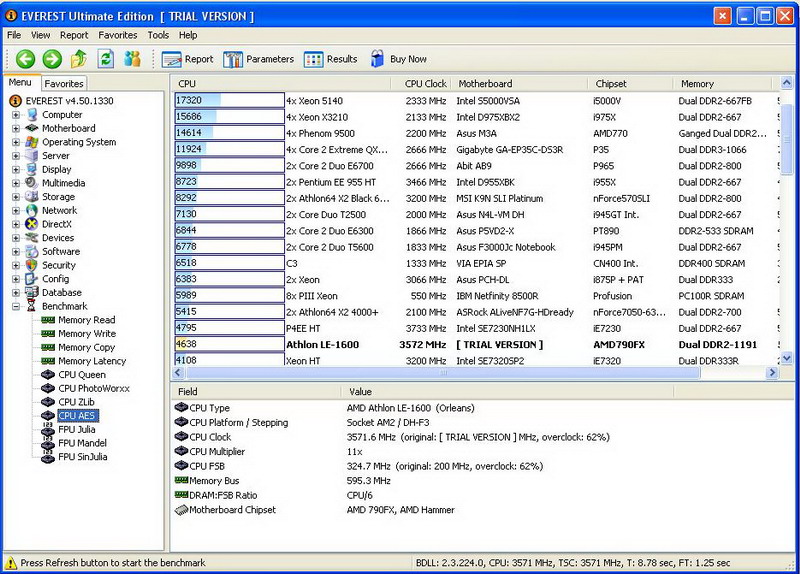The height and width of the screenshot is (574, 800).
Task: Open benchmark Parameters from the toolbar
Action: [259, 59]
